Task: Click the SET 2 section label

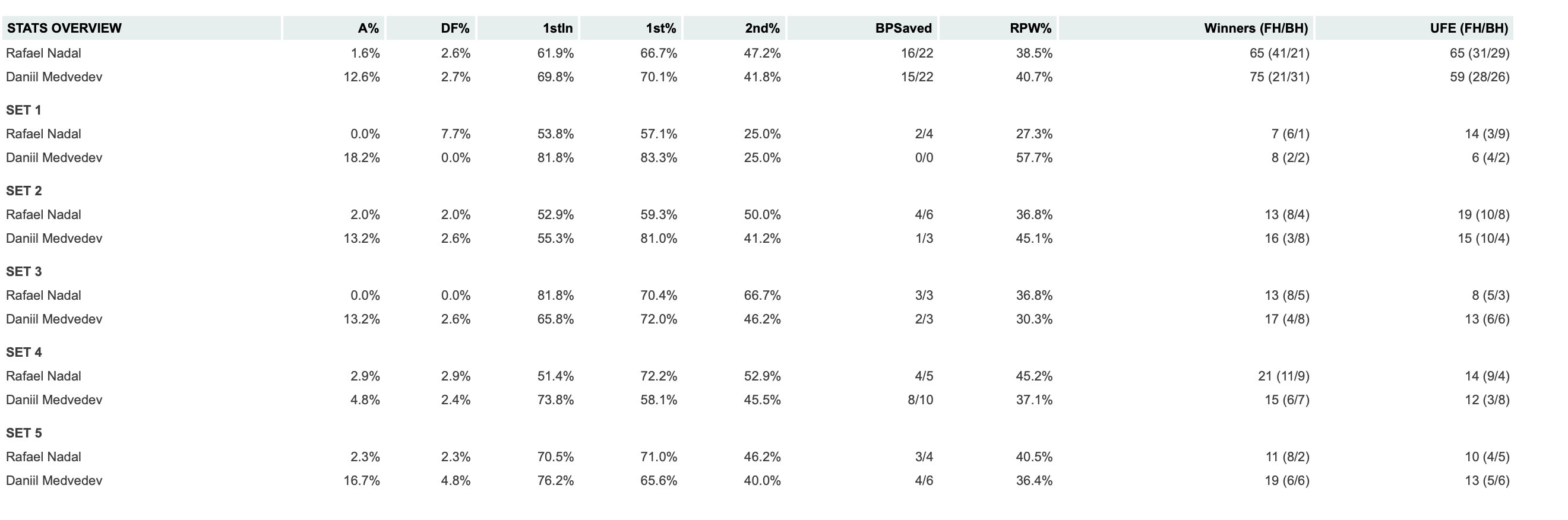Action: pos(24,191)
